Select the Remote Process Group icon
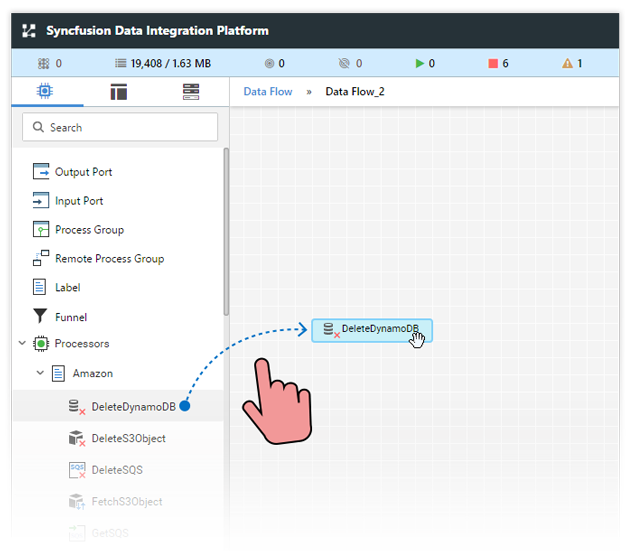Viewport: 635px width, 551px height. coord(41,258)
